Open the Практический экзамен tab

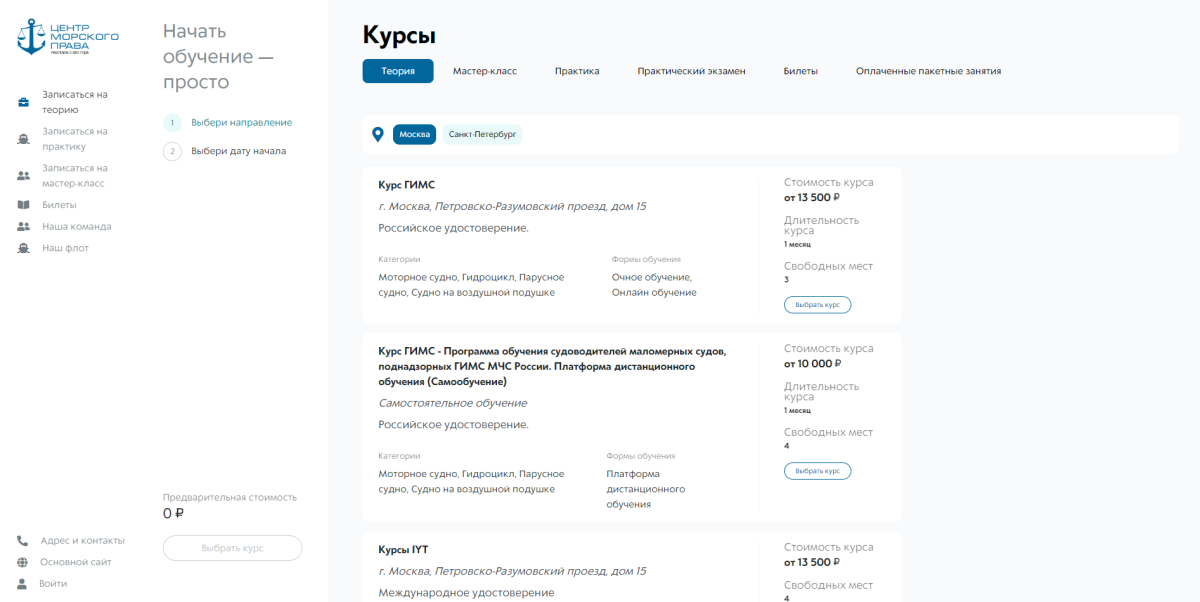tap(691, 71)
